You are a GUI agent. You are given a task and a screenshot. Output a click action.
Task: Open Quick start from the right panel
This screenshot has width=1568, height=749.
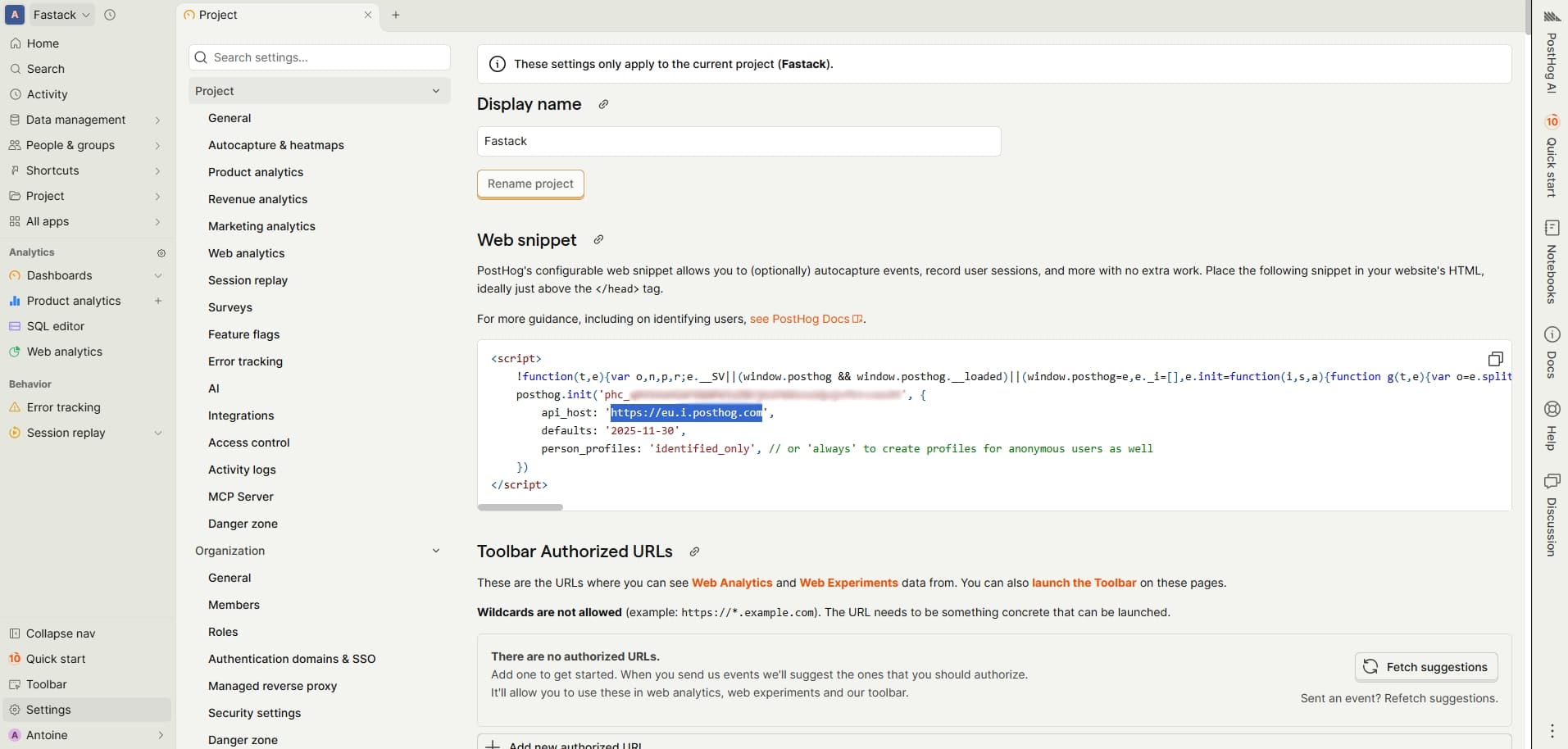[x=1552, y=157]
